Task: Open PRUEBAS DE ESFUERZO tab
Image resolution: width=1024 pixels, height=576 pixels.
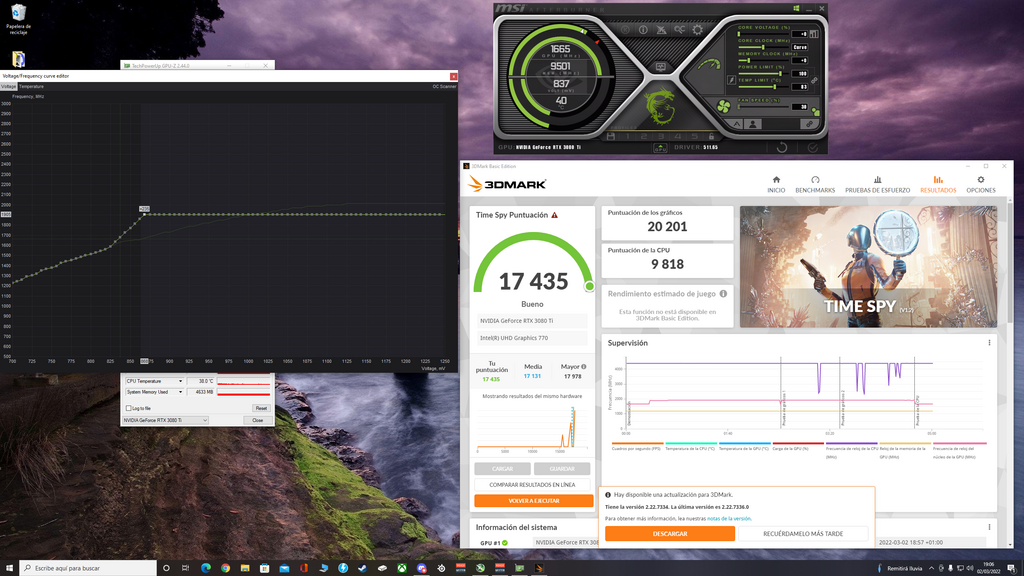Action: [877, 185]
